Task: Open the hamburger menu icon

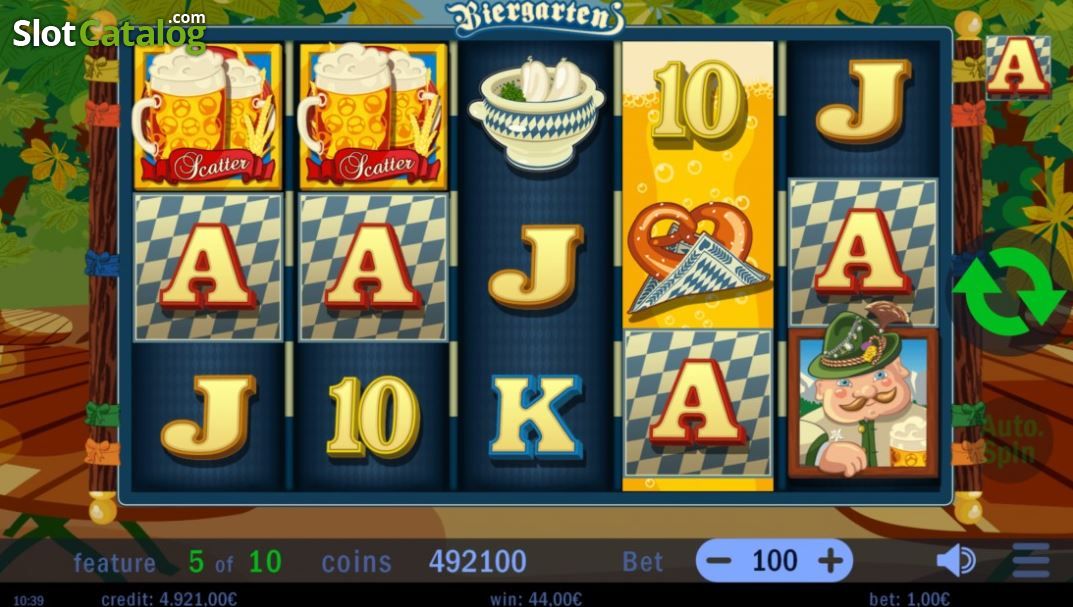Action: [x=1031, y=561]
